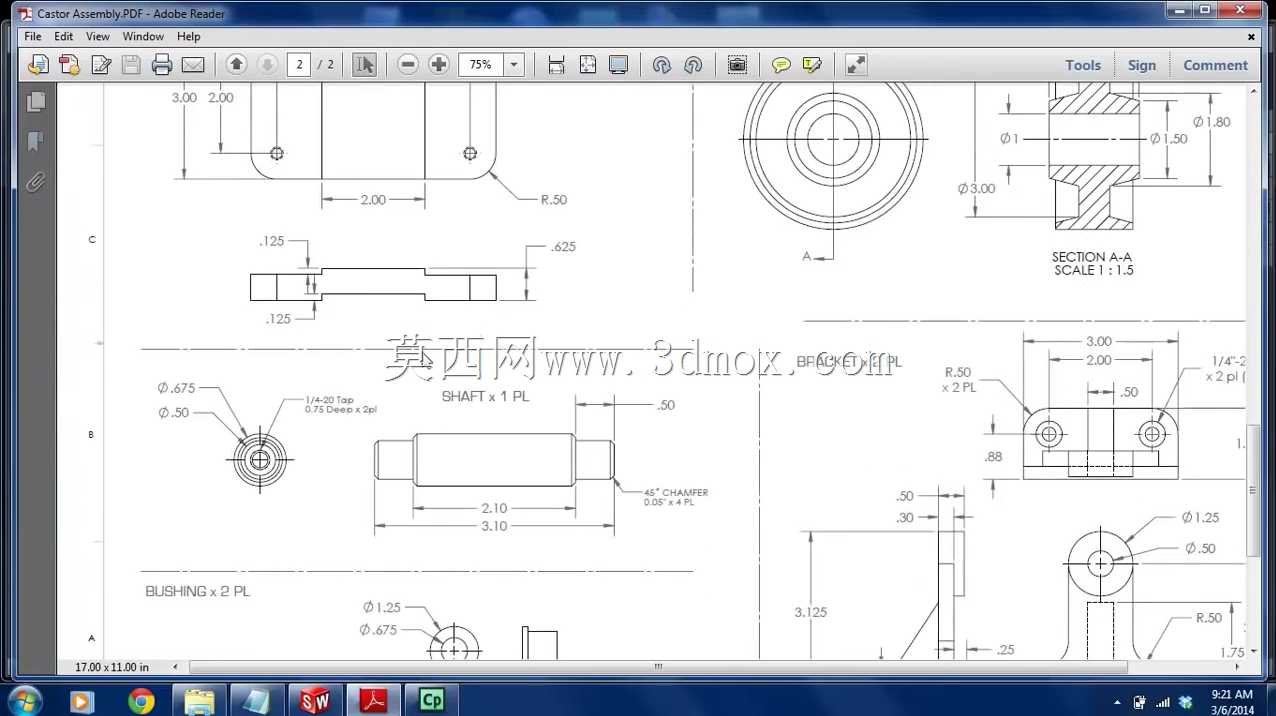Screen dimensions: 1276x716
Task: Click the Convert to PDF online icon
Action: pos(69,65)
